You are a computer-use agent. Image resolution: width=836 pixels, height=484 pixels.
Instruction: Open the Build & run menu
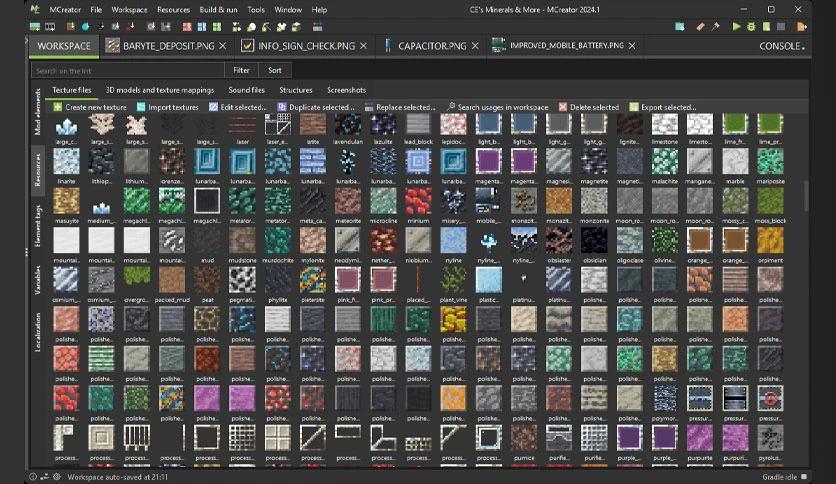(218, 10)
